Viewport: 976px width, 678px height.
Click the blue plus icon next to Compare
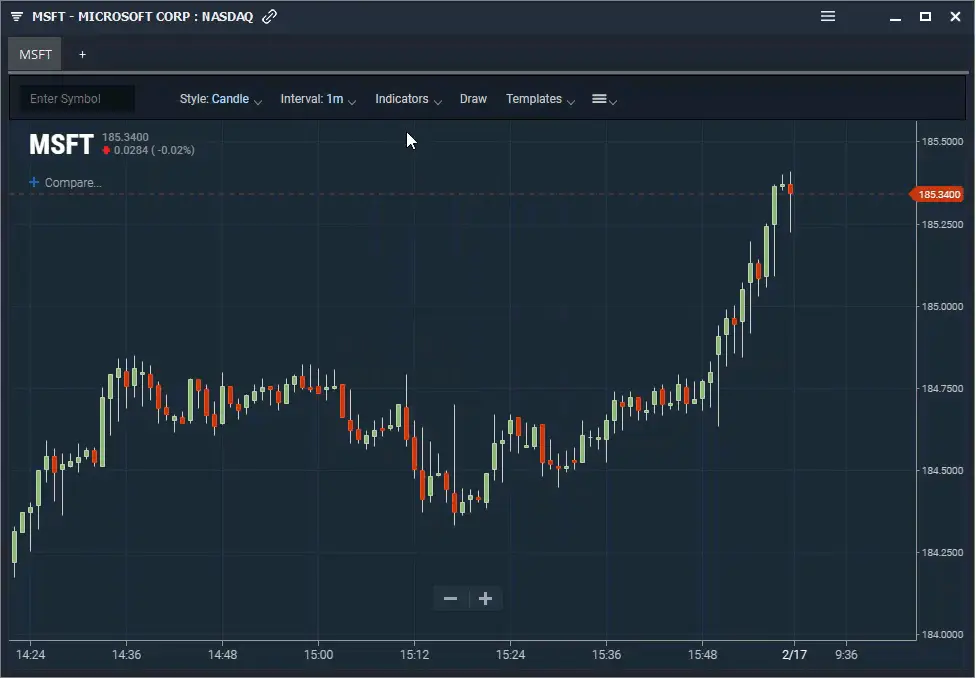pyautogui.click(x=34, y=182)
